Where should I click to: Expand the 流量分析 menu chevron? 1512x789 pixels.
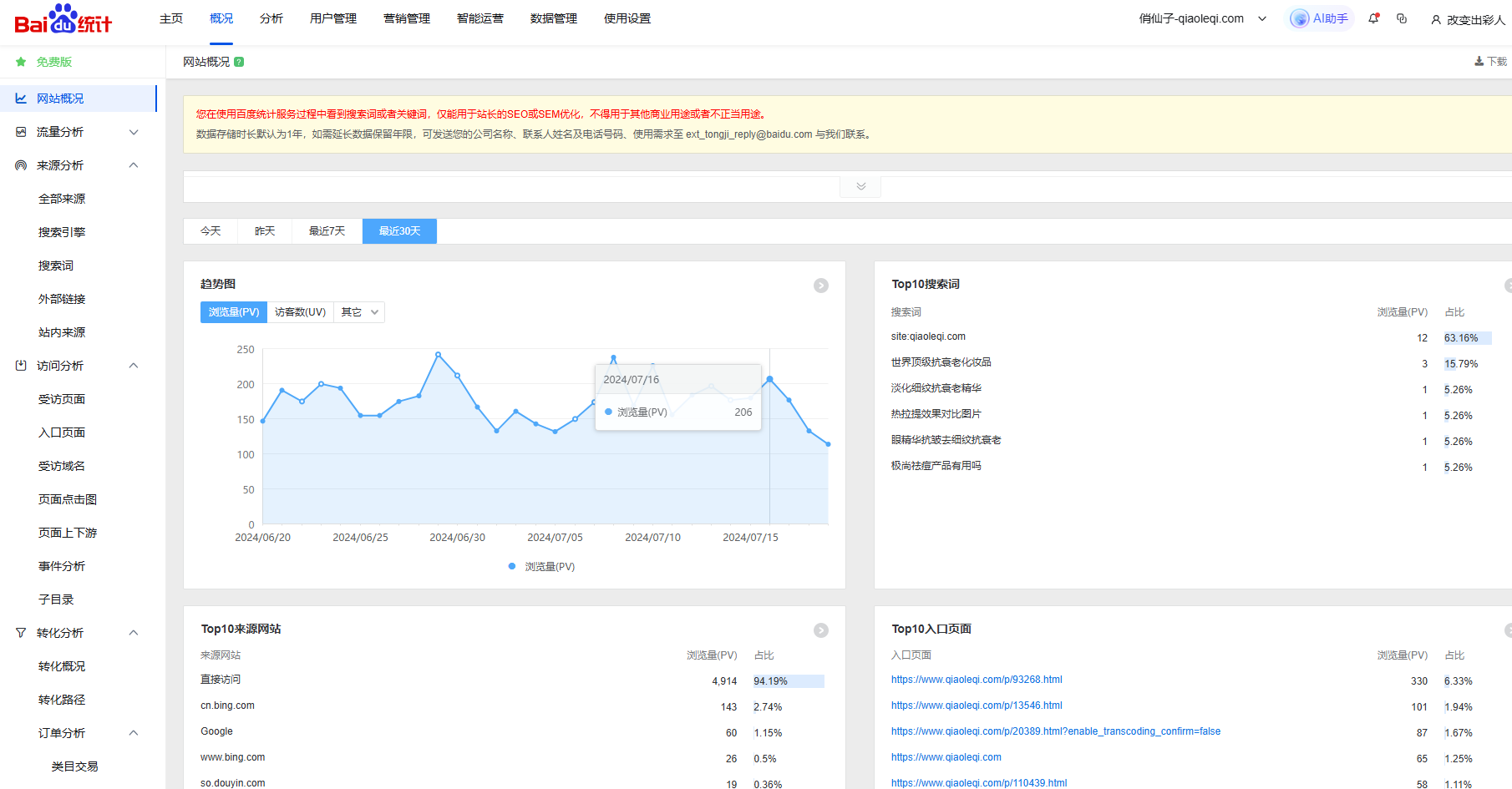[x=134, y=132]
